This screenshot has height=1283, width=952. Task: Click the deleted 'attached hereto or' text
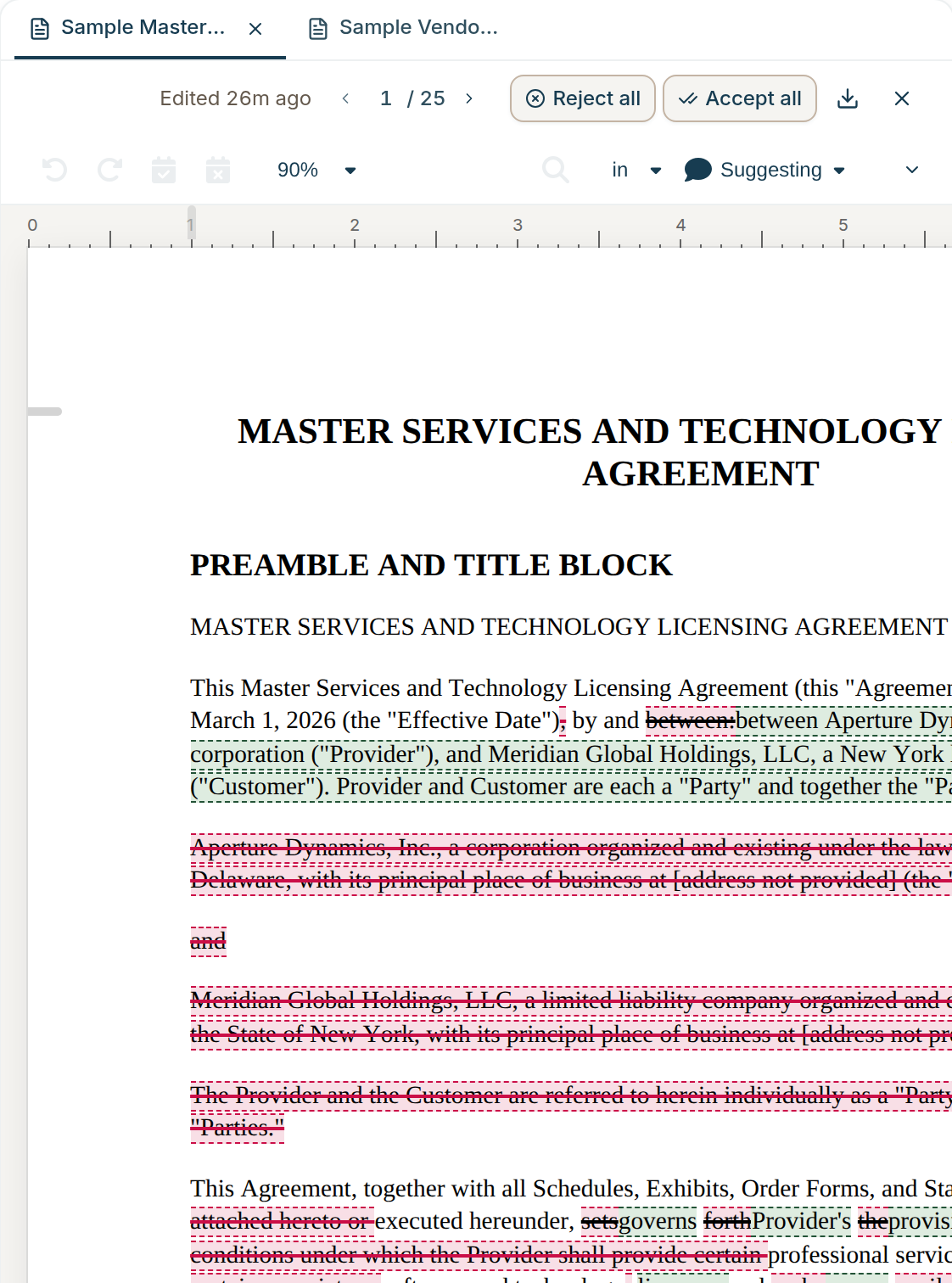(282, 1221)
